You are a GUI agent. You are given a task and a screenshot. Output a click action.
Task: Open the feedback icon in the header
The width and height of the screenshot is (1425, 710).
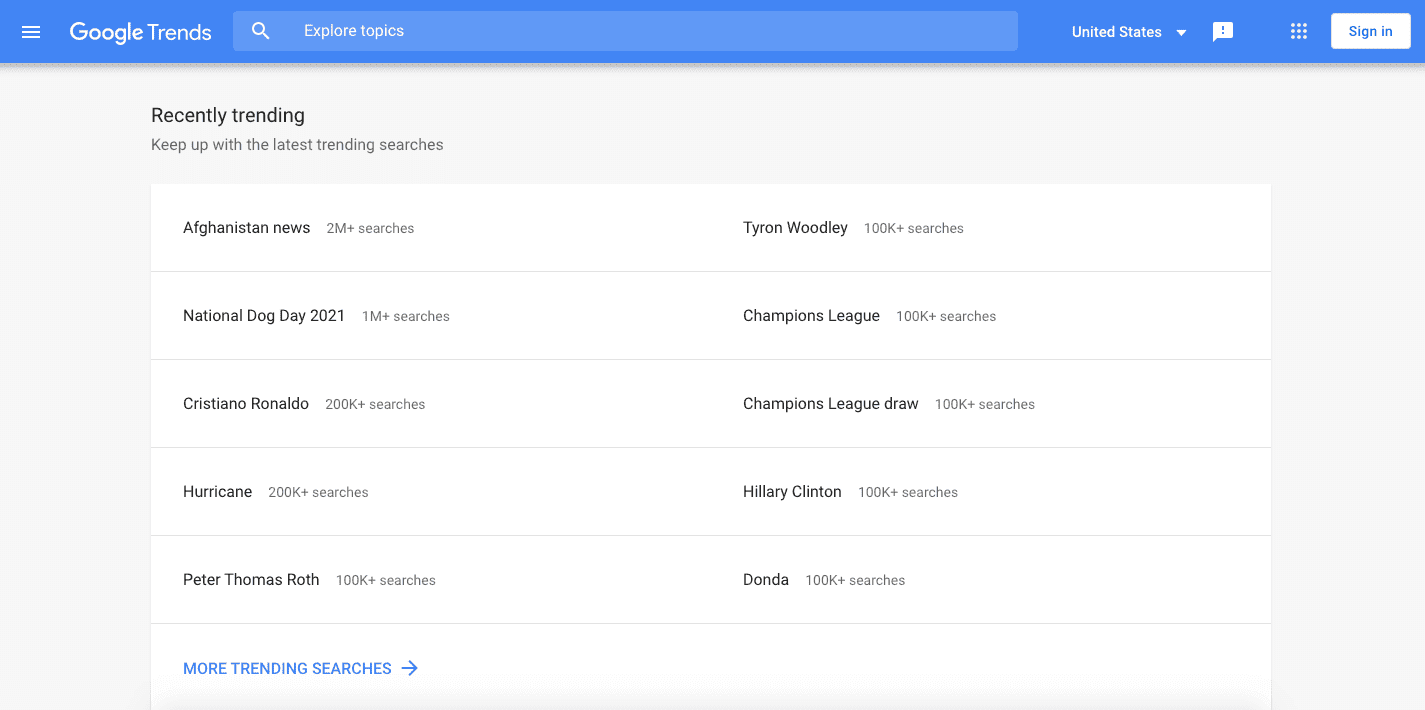[x=1222, y=31]
